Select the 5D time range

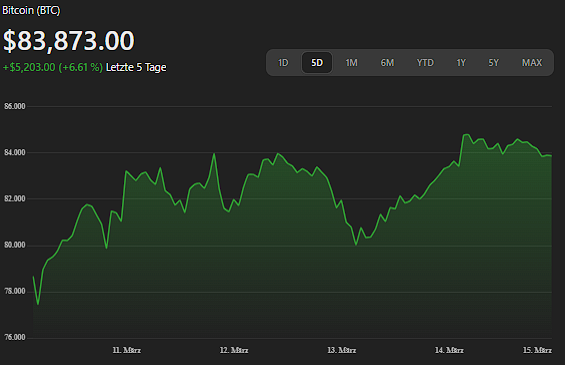317,63
